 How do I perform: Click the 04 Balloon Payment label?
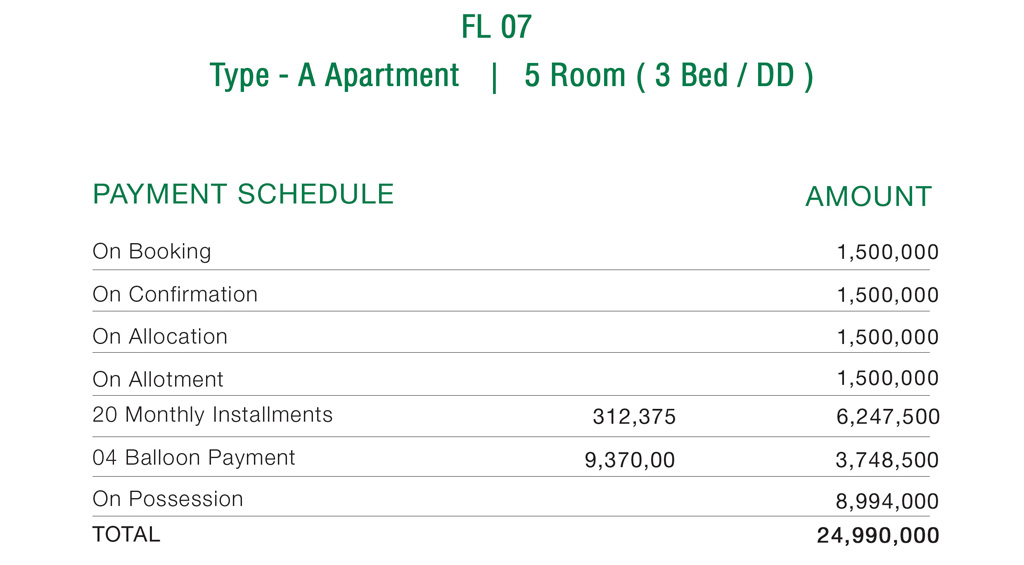[194, 458]
